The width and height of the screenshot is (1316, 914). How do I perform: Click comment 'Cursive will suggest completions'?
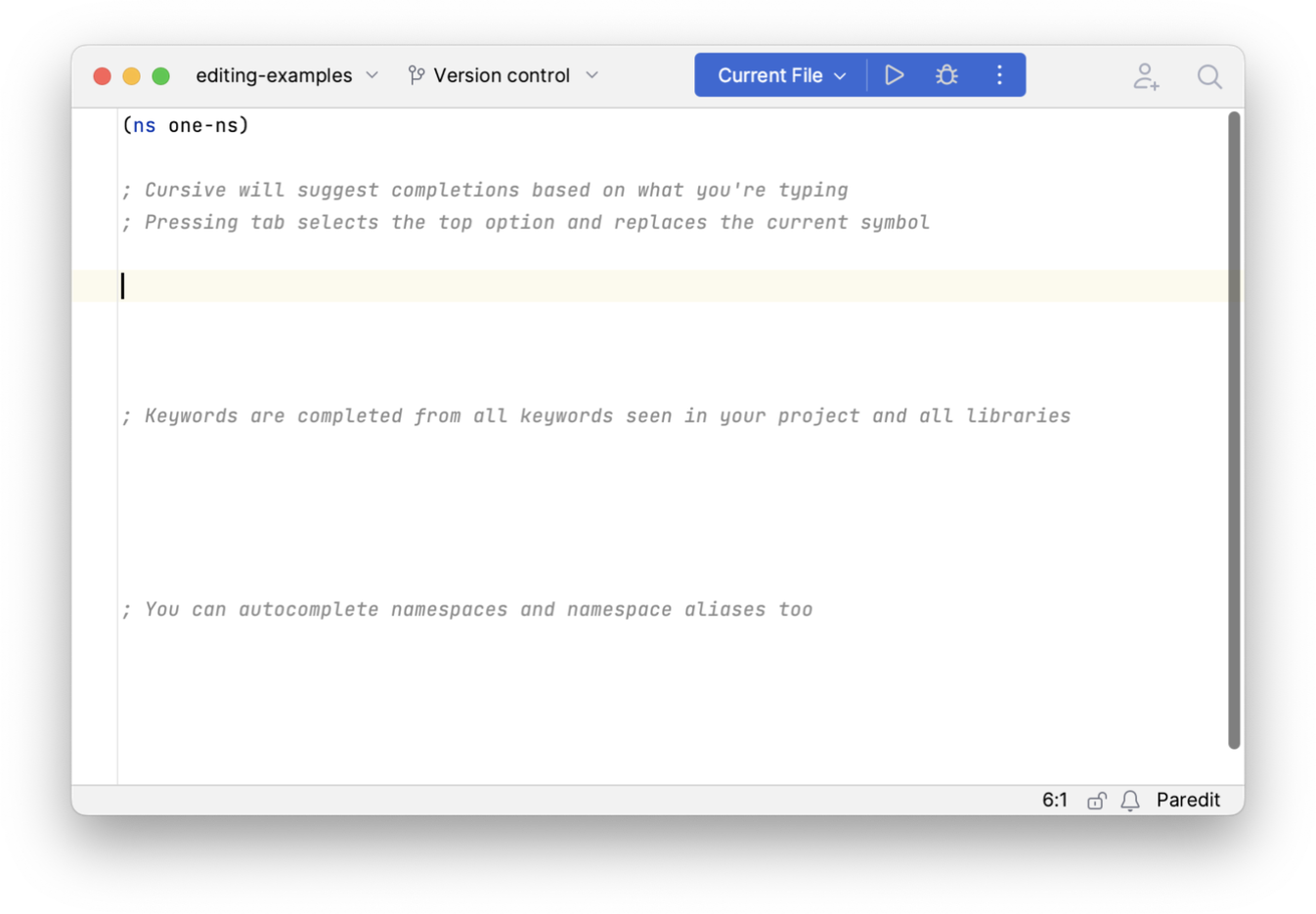point(485,190)
